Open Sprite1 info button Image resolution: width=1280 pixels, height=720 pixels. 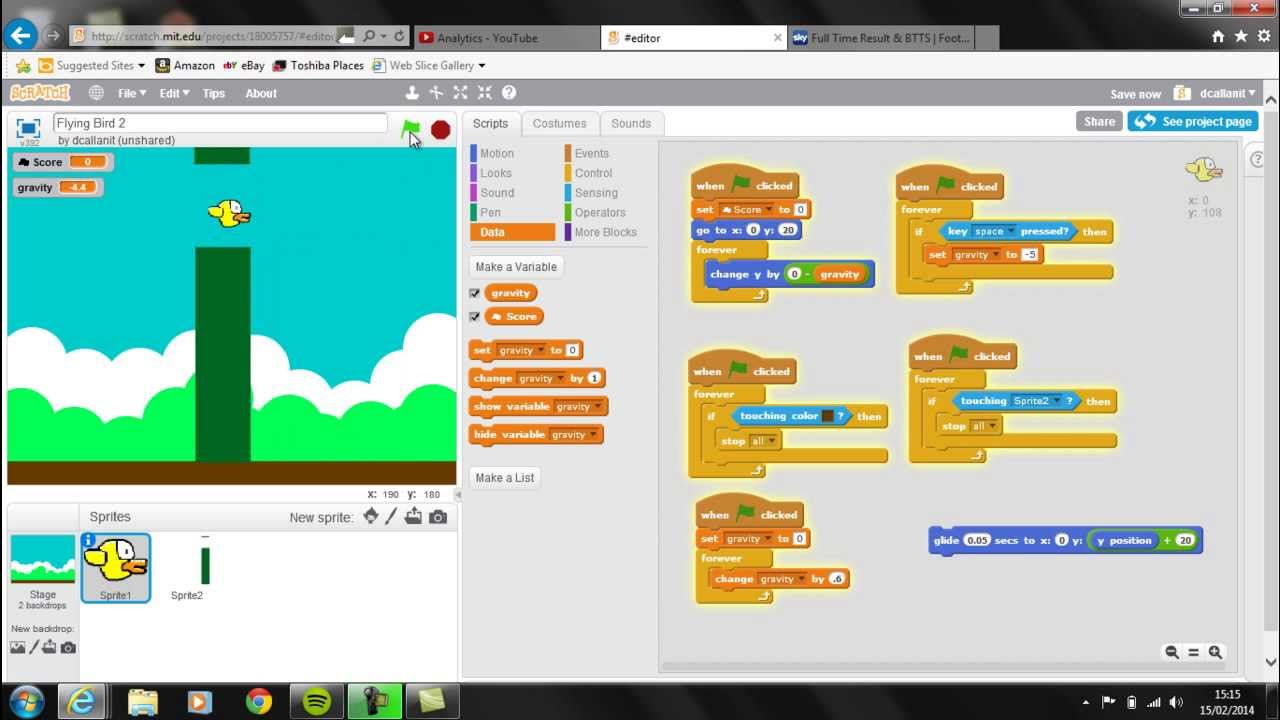89,540
